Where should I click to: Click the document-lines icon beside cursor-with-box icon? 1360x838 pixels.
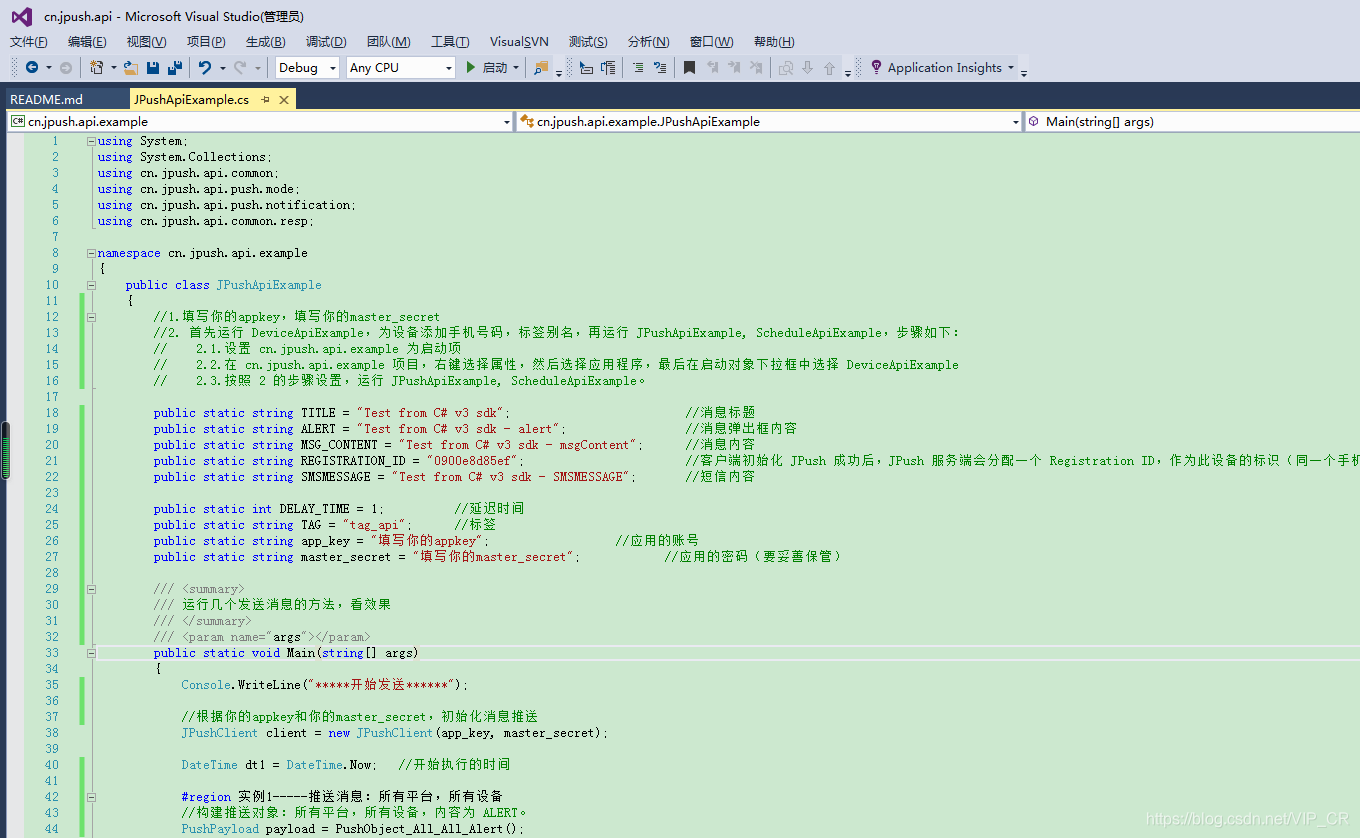pos(608,67)
